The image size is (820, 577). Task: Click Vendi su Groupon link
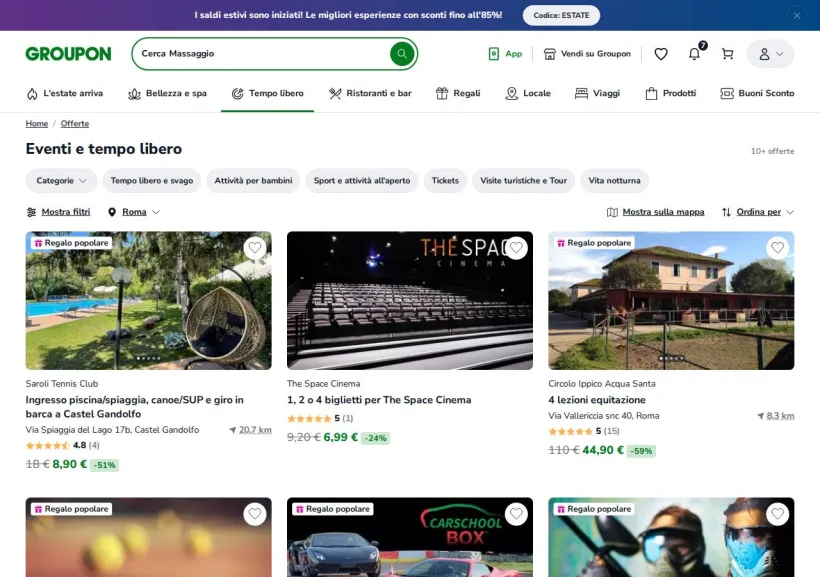point(587,53)
